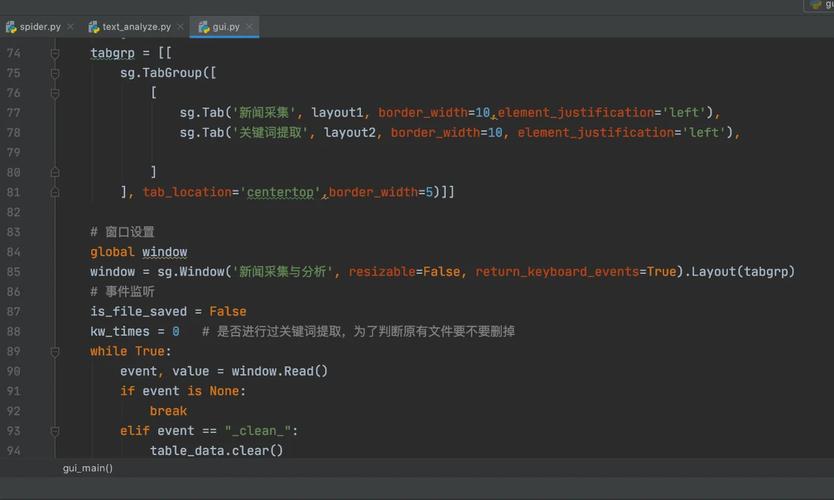Click the # 事件监听 comment
This screenshot has width=834, height=500.
[x=122, y=291]
